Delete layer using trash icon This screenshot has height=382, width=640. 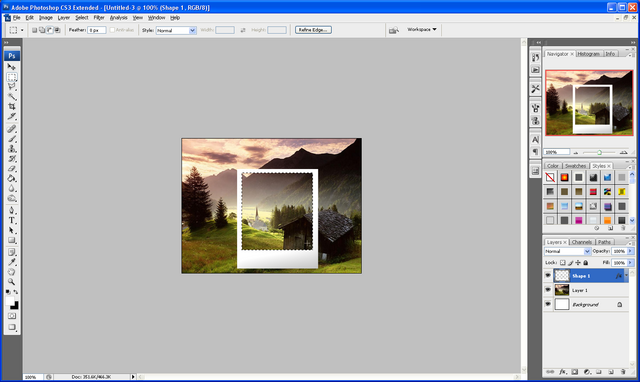click(623, 372)
